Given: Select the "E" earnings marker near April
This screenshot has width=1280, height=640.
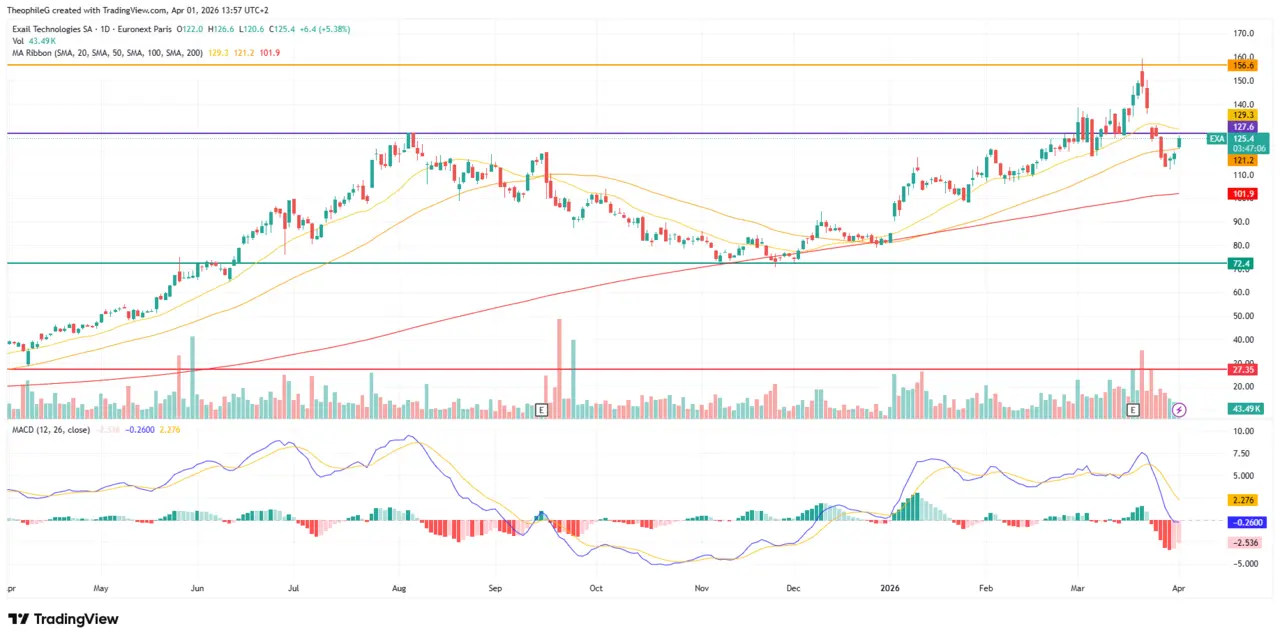Looking at the screenshot, I should pos(1132,410).
